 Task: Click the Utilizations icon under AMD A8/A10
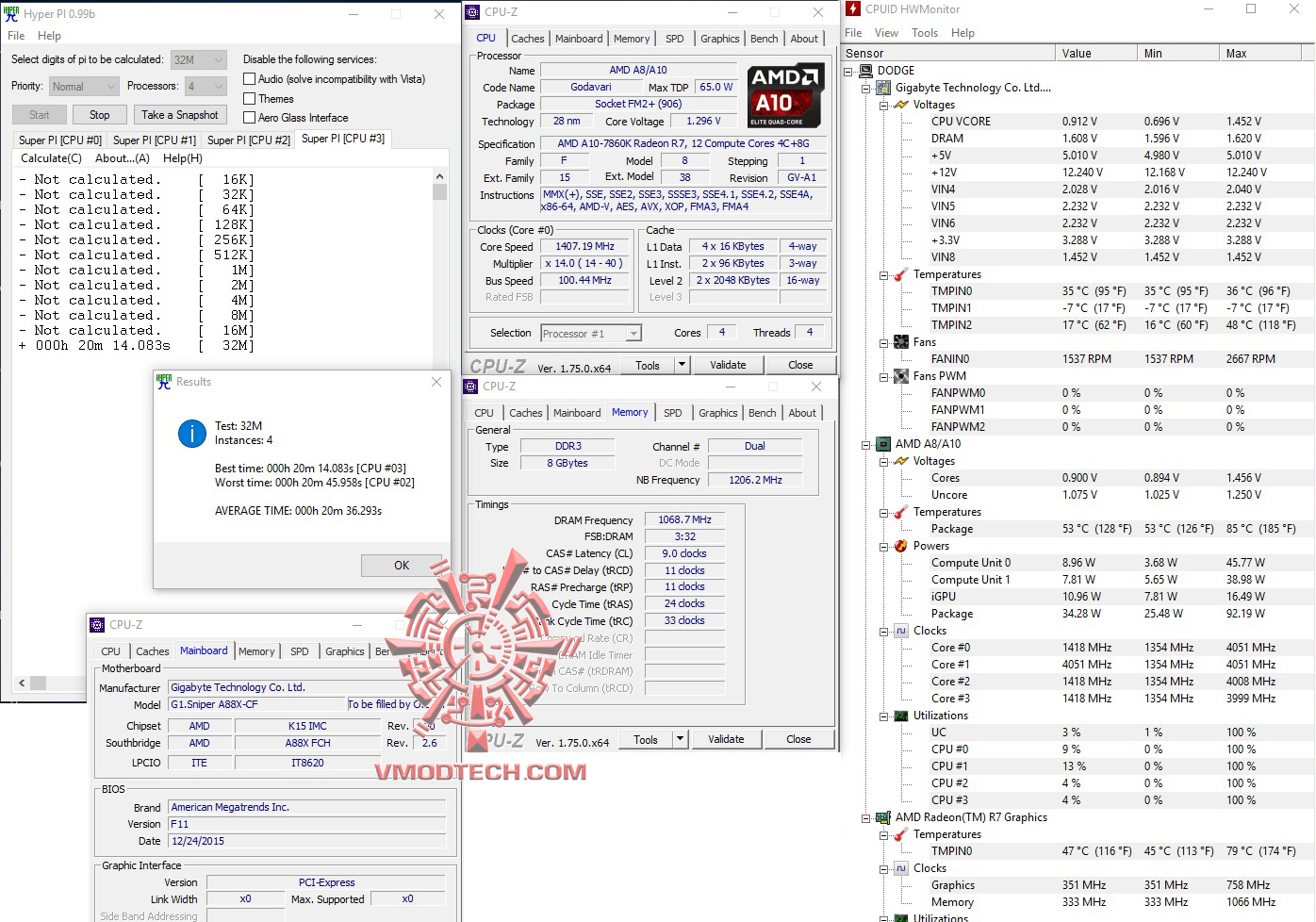tap(900, 716)
